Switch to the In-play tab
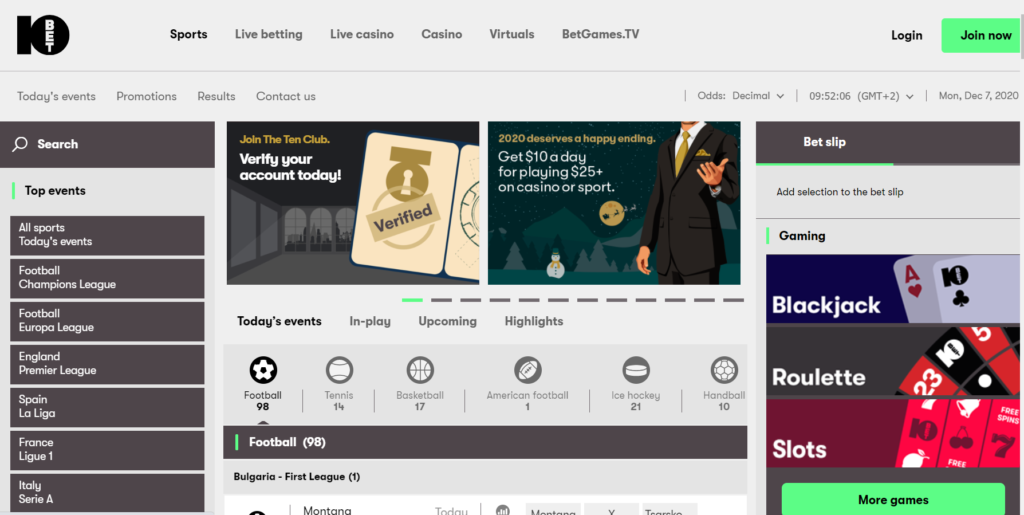 point(370,321)
